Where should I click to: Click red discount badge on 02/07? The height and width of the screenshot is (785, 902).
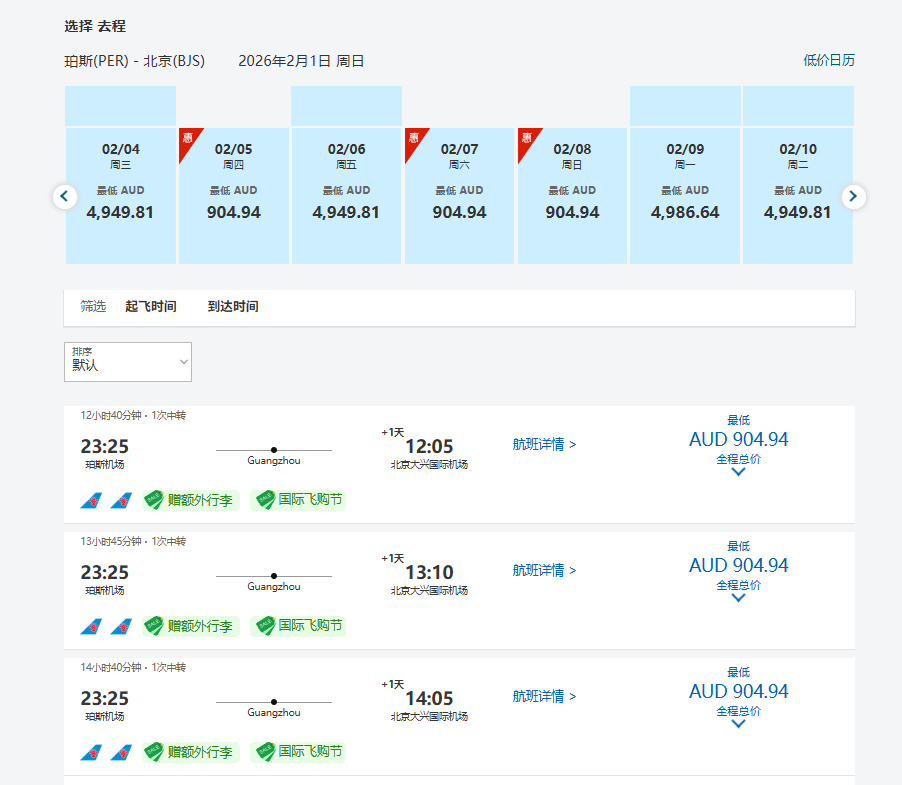tap(414, 140)
